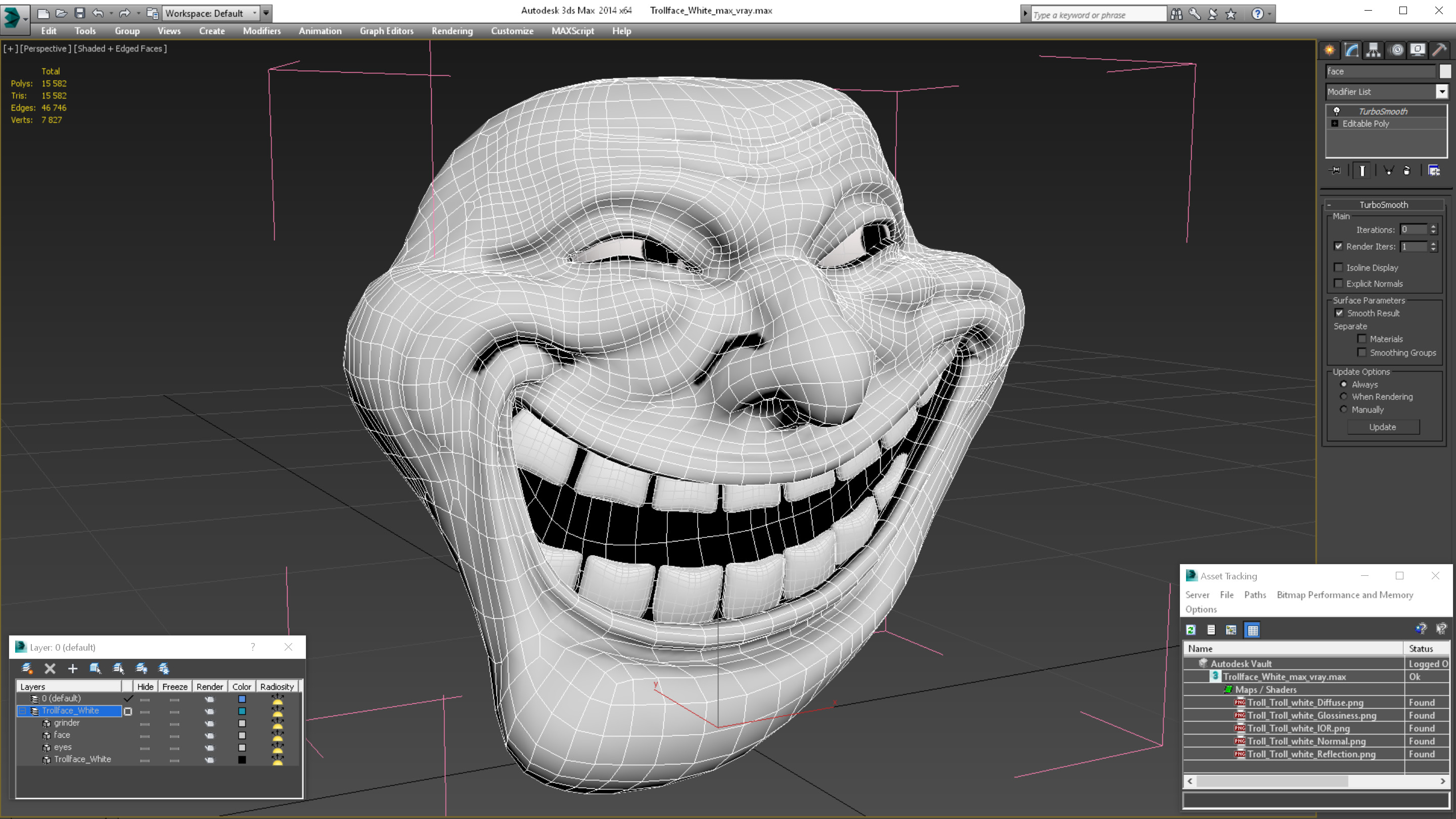Image resolution: width=1456 pixels, height=819 pixels.
Task: Click Create New Layer icon in Layer dialog
Action: pos(27,669)
